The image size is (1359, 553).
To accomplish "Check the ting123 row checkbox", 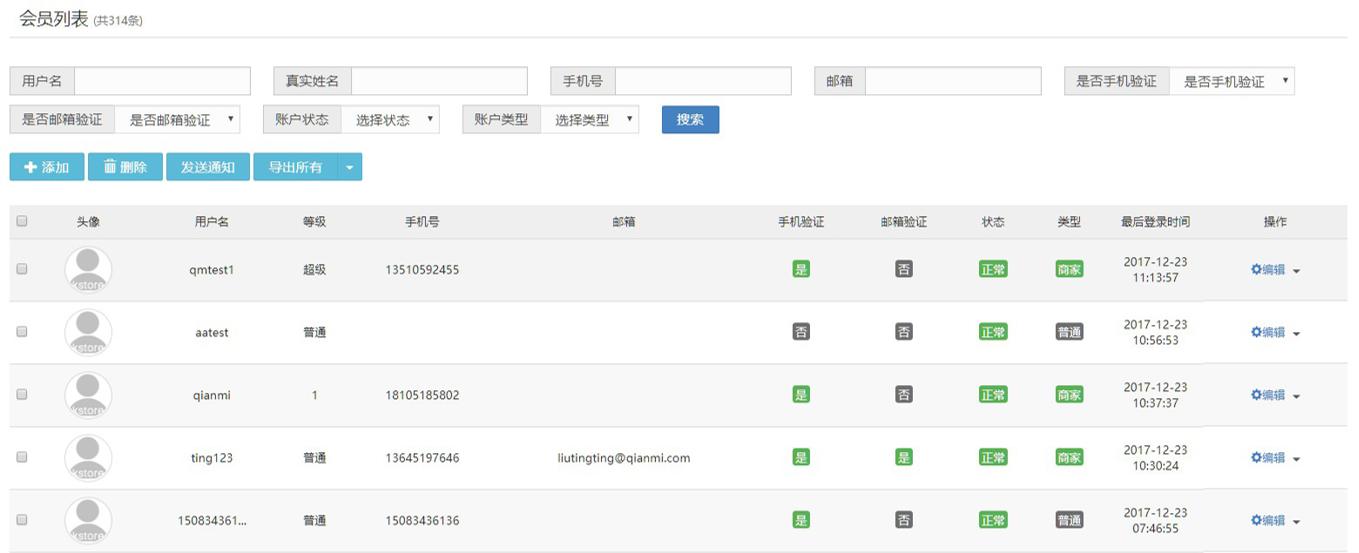I will click(x=22, y=457).
